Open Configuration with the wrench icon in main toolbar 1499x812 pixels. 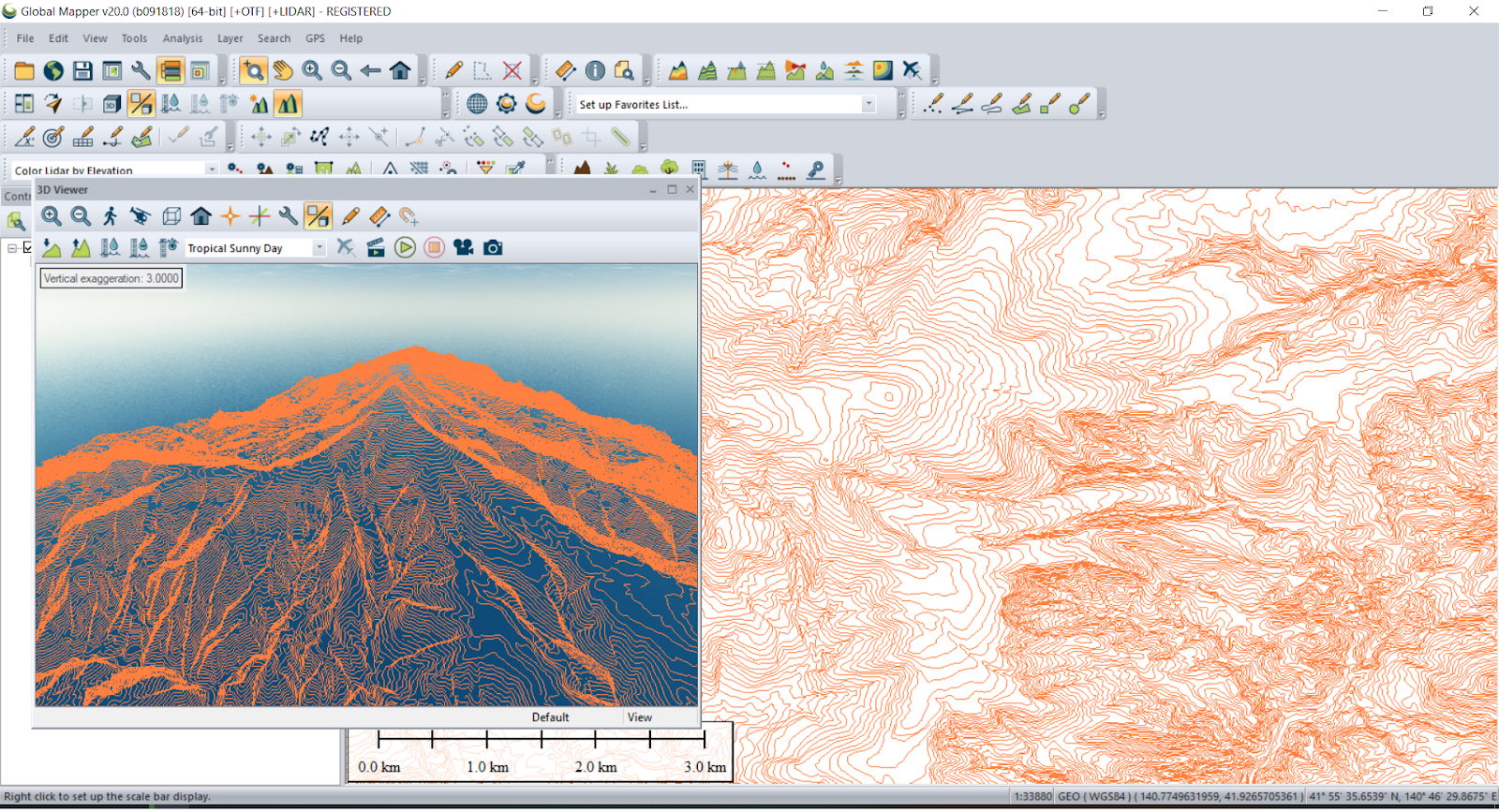(141, 70)
